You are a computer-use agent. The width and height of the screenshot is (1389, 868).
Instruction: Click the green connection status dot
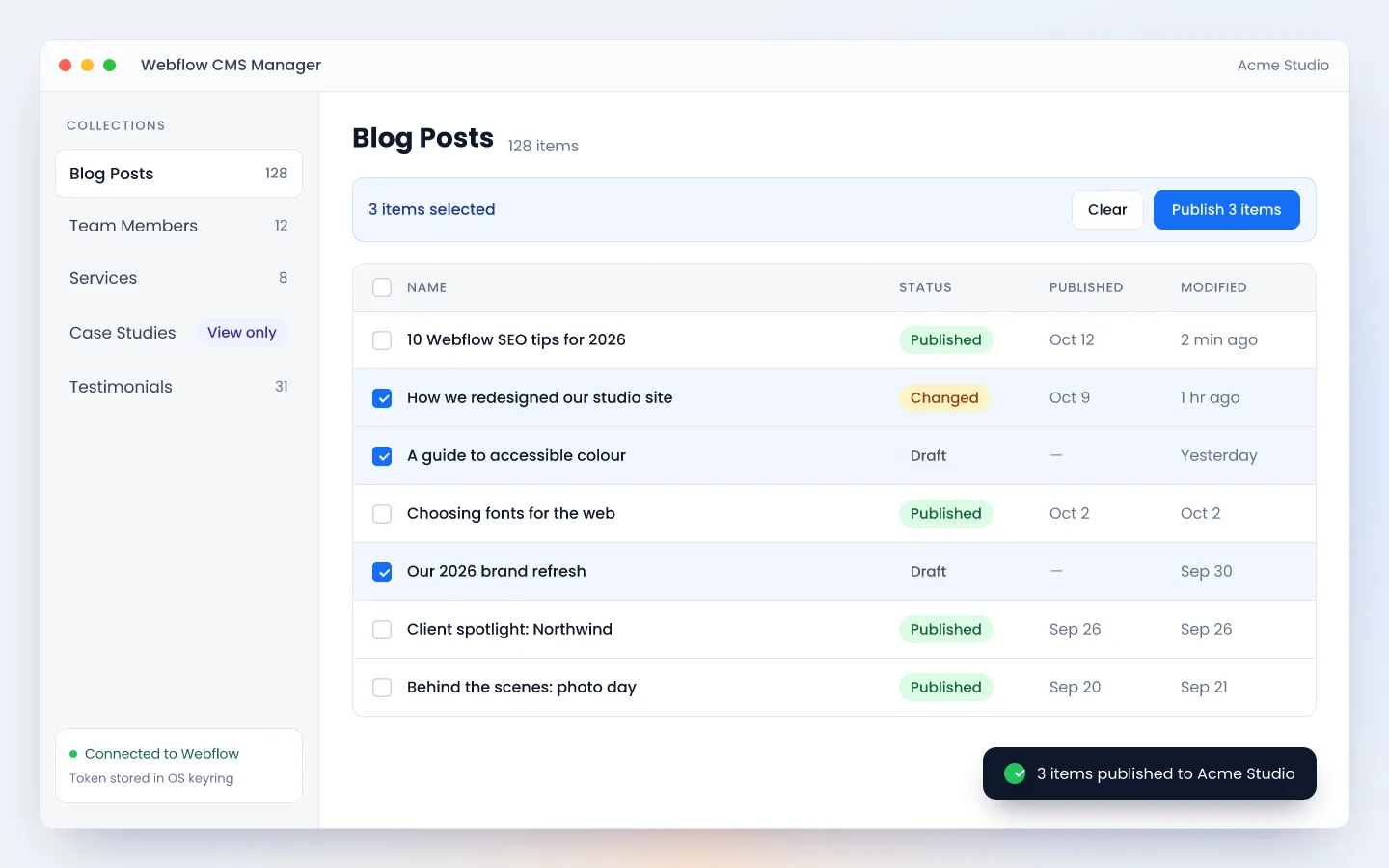pyautogui.click(x=73, y=754)
